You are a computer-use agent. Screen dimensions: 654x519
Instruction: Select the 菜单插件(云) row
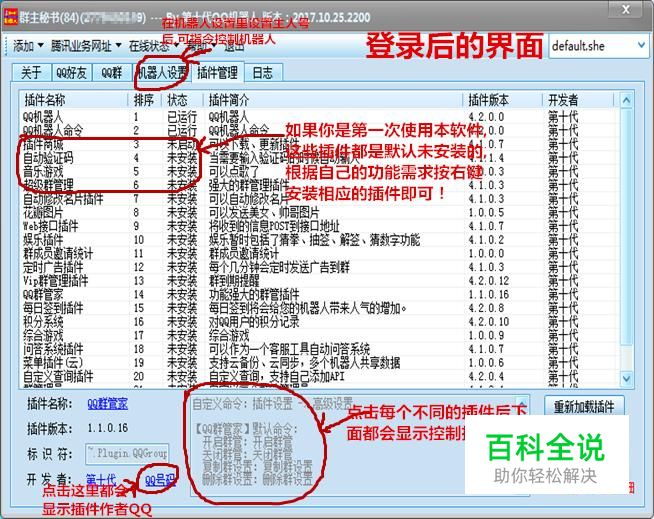pos(319,363)
